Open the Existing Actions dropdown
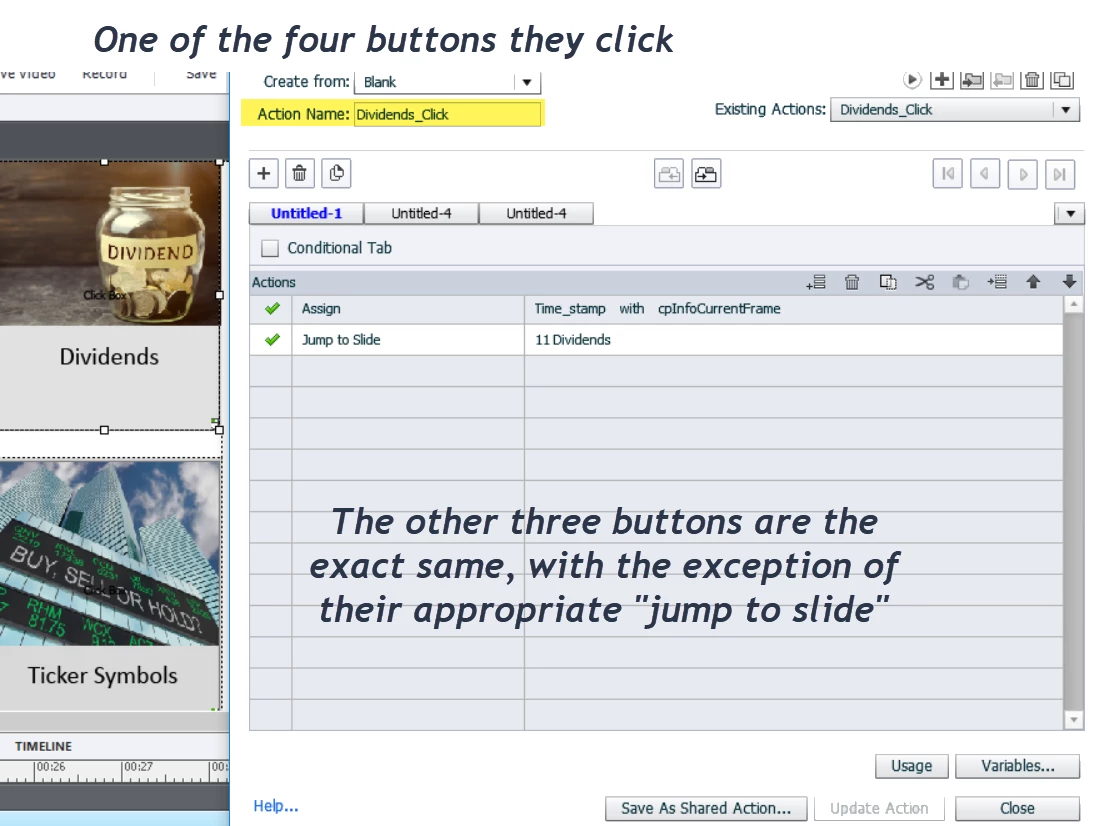The image size is (1093, 826). coord(1065,110)
